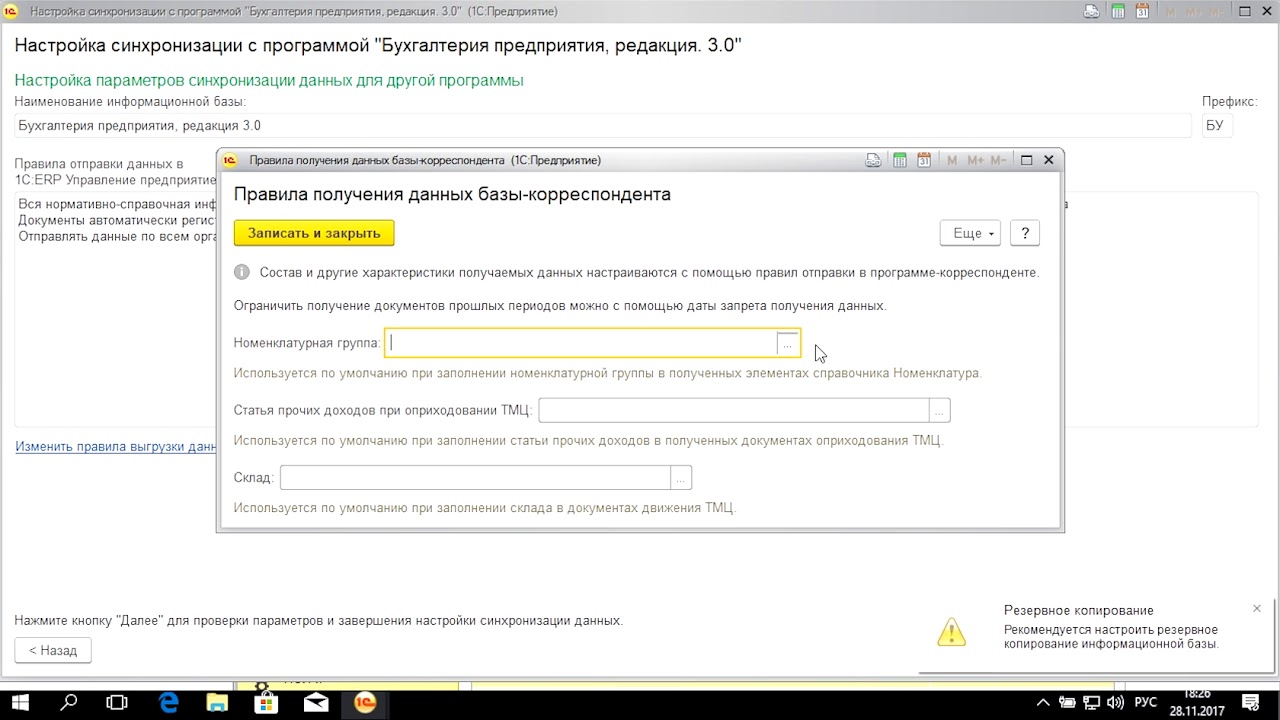Click into the Номенклатурная группа field

click(582, 343)
